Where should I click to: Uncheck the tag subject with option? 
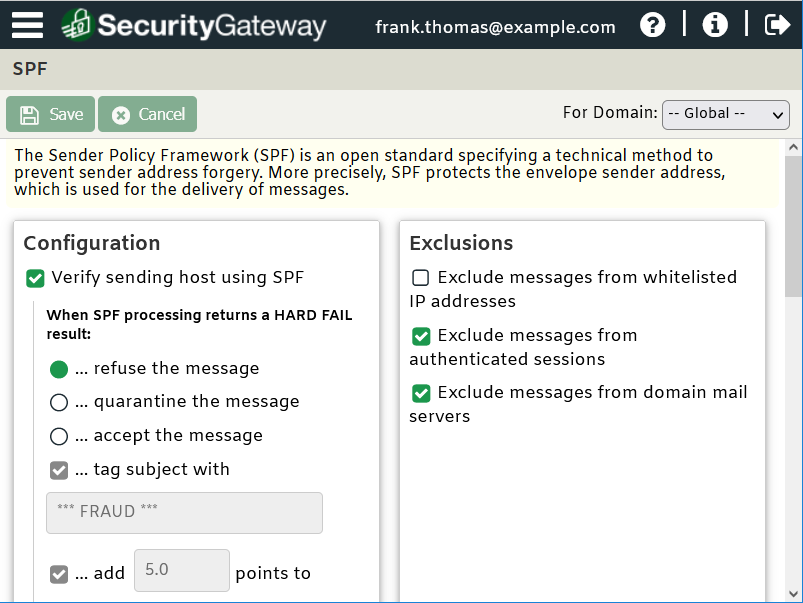[59, 470]
